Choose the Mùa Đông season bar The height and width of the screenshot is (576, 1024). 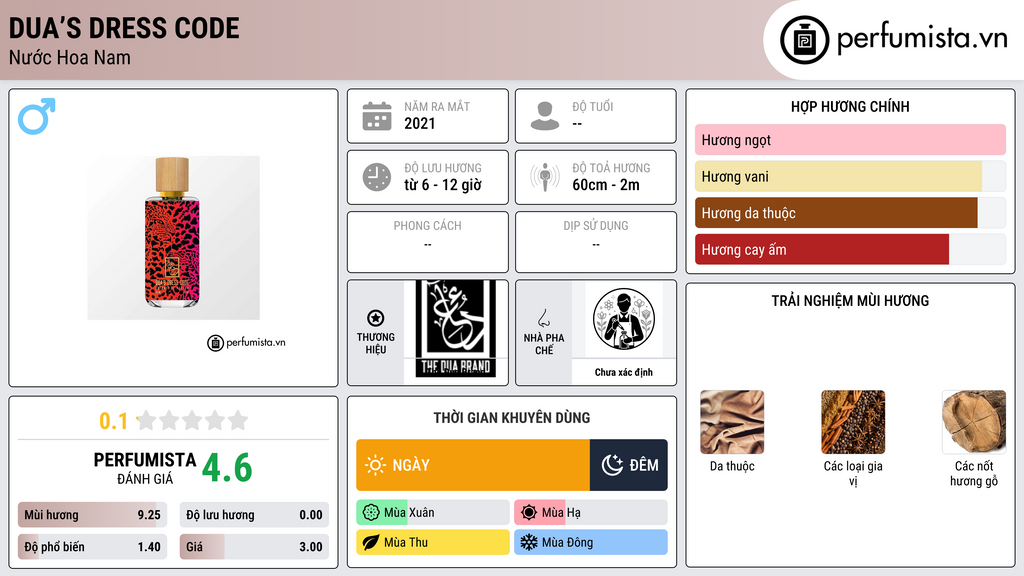[591, 542]
